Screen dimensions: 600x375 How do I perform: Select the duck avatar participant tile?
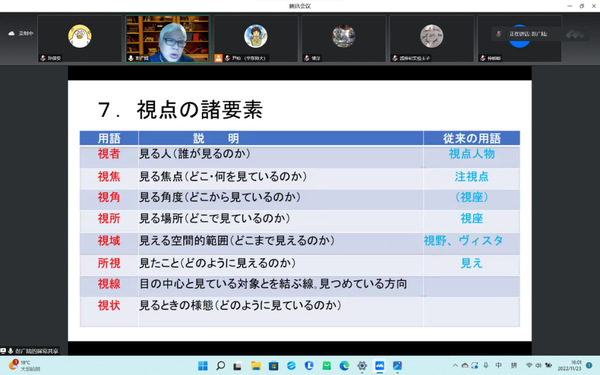click(x=80, y=39)
